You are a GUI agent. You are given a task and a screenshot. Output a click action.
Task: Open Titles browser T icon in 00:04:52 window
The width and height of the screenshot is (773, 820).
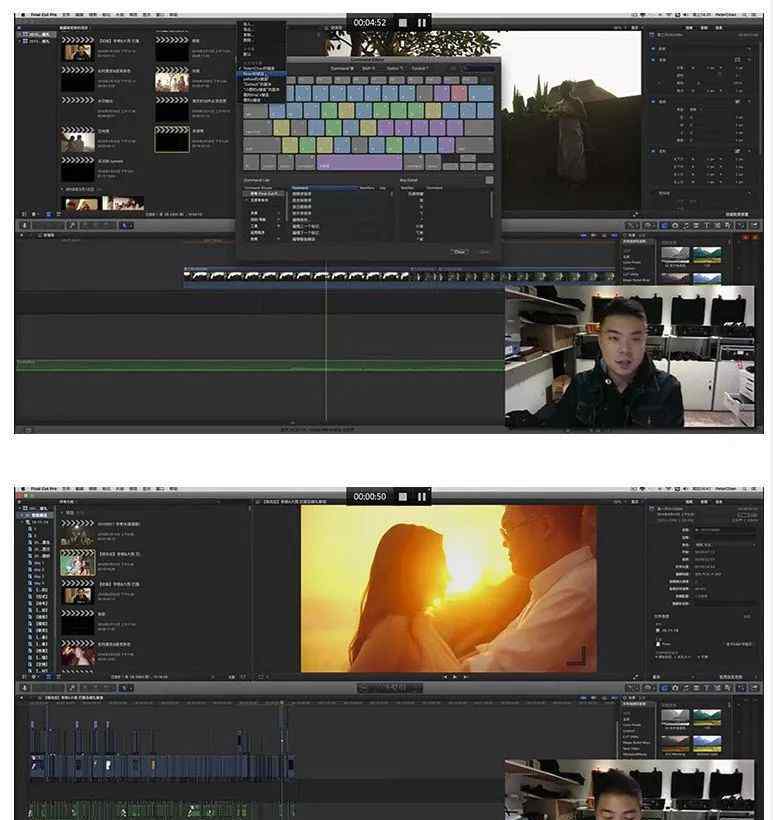point(707,225)
